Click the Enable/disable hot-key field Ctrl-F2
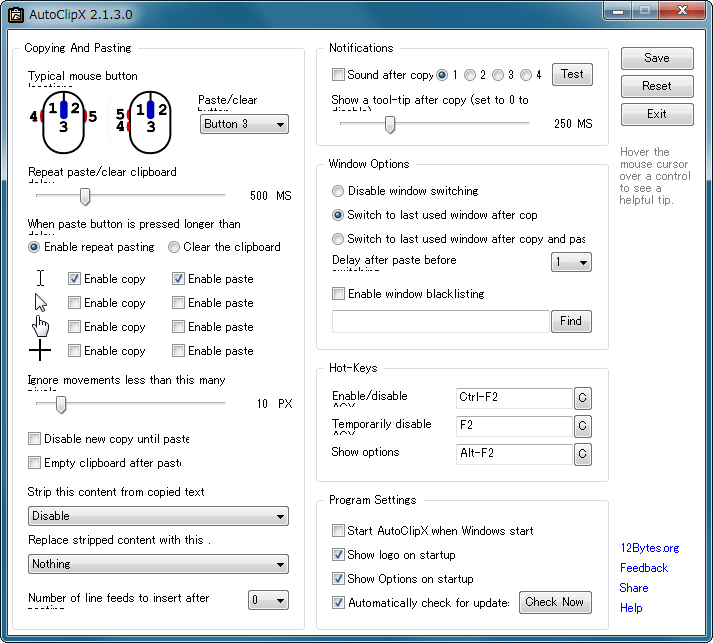This screenshot has height=643, width=713. pyautogui.click(x=514, y=398)
